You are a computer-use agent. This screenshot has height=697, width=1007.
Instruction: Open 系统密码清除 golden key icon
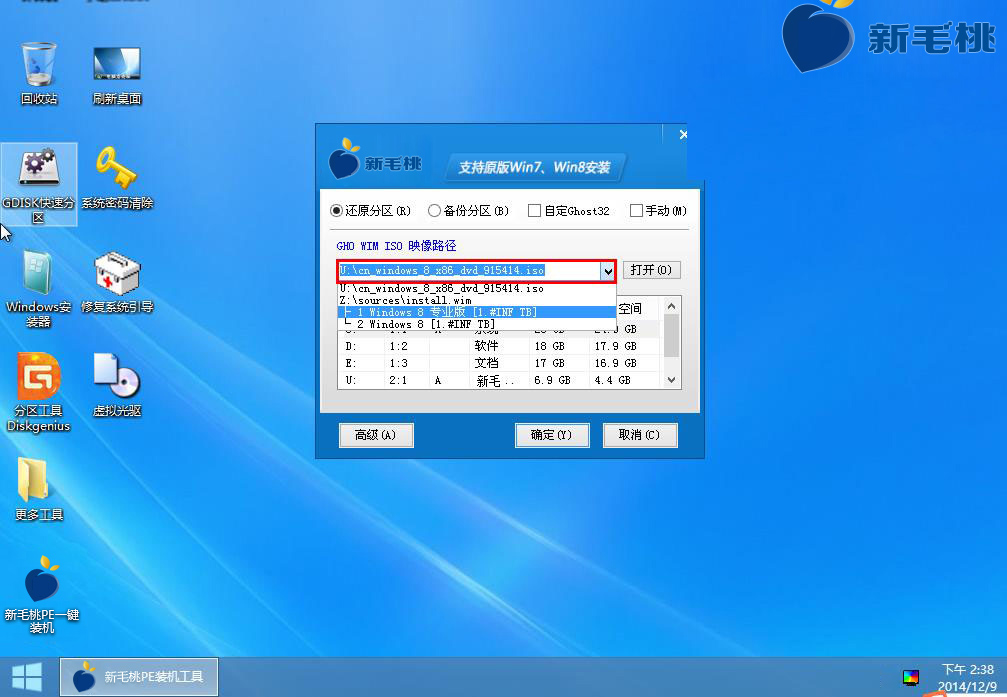[117, 179]
